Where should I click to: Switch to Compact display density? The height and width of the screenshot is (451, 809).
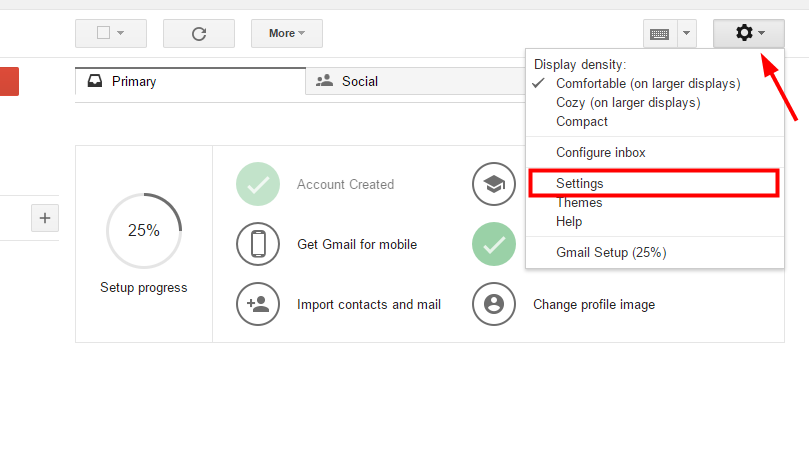pyautogui.click(x=582, y=122)
